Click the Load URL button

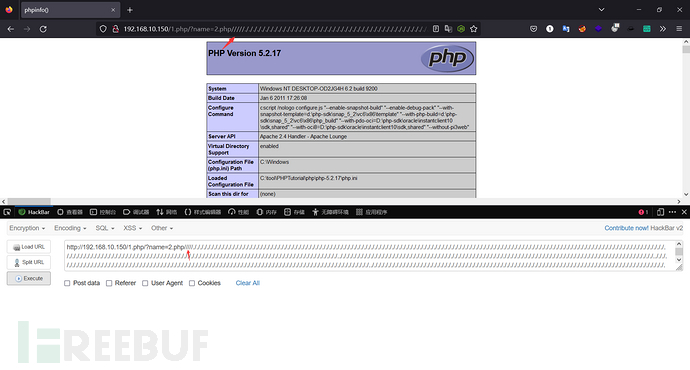click(29, 247)
